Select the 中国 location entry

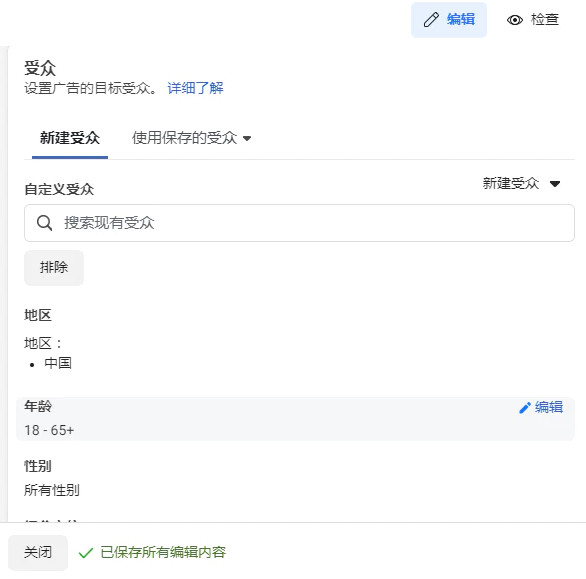tap(58, 363)
